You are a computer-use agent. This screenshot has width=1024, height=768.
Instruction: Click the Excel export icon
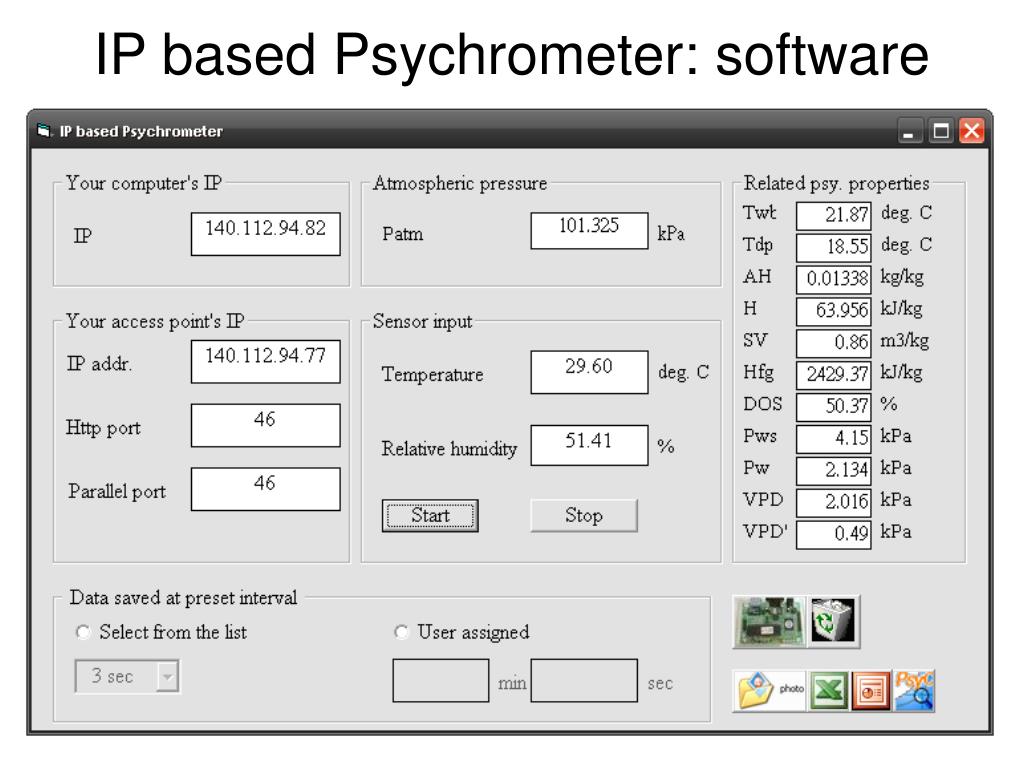(x=829, y=691)
